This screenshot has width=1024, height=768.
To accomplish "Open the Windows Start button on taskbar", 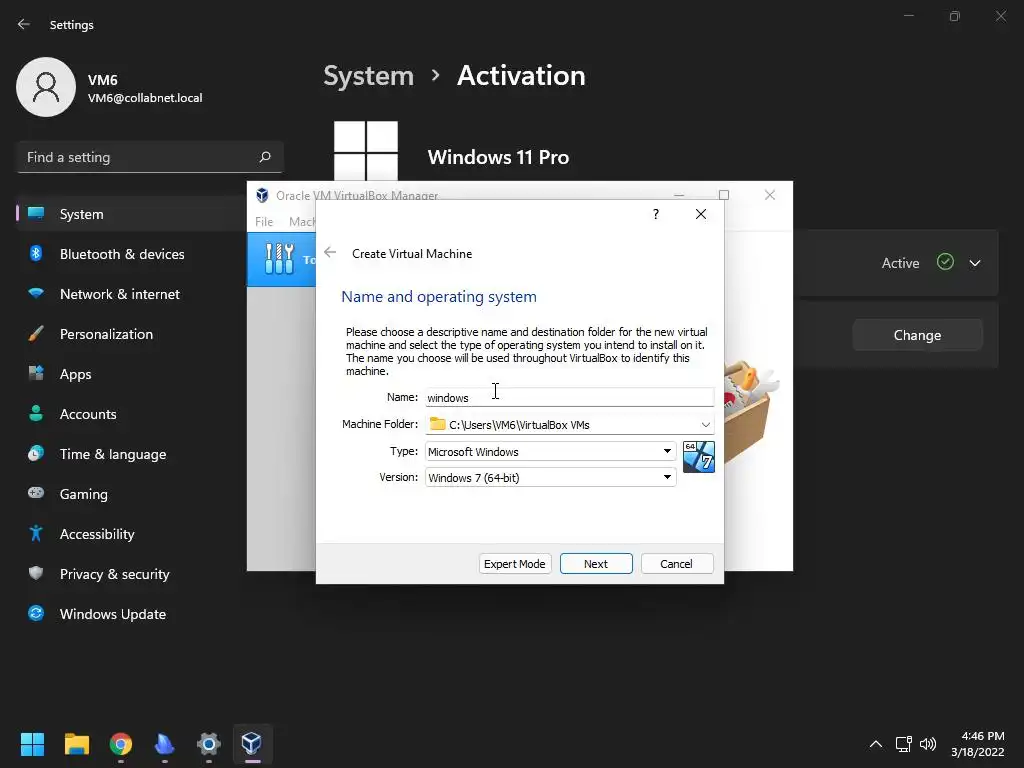I will [32, 744].
